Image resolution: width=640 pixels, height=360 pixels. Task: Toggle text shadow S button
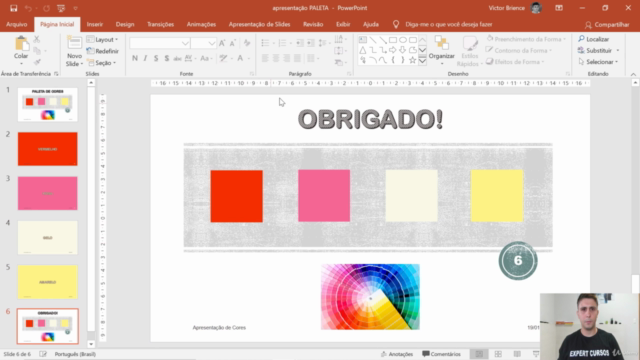point(167,58)
